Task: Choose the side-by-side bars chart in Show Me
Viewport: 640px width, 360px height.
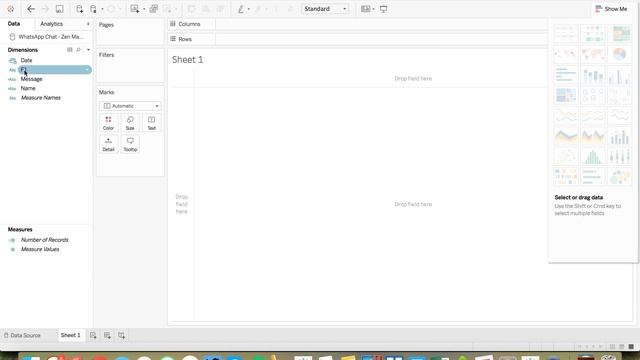Action: click(x=620, y=75)
